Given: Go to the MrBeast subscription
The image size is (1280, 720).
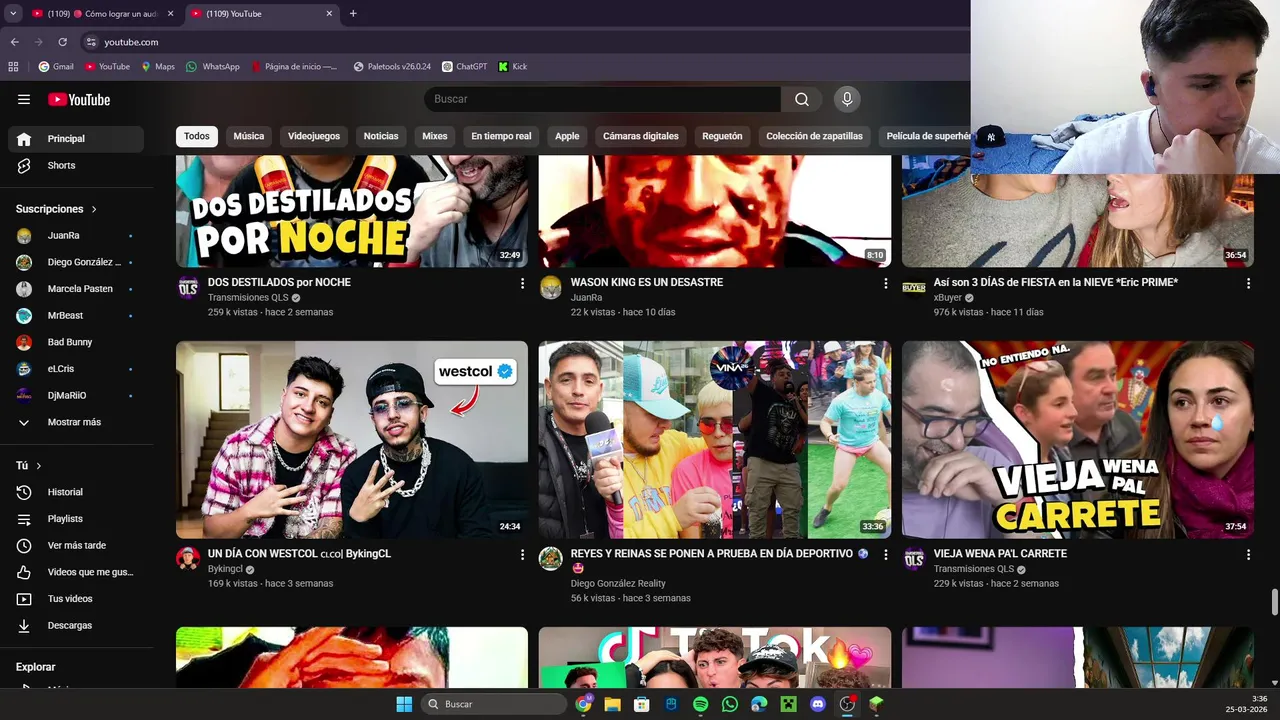Looking at the screenshot, I should click(x=76, y=315).
